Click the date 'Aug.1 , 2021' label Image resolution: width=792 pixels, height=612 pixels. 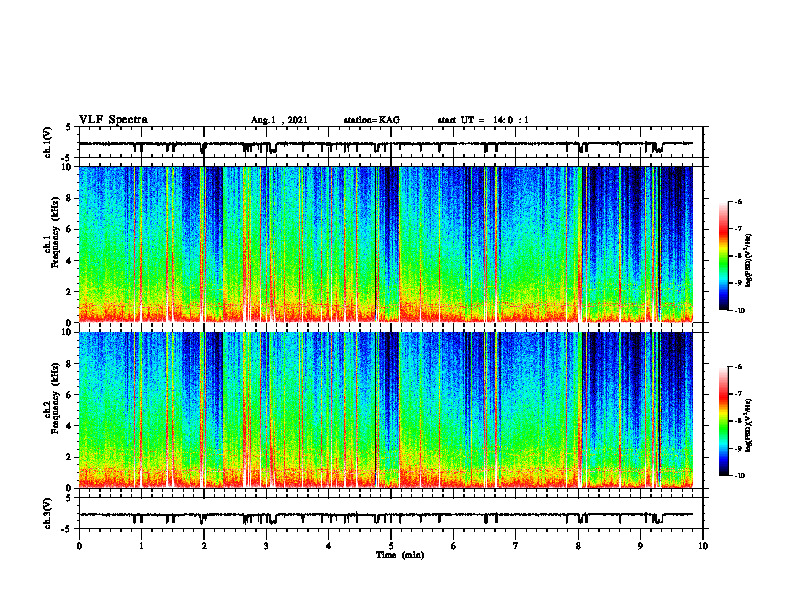point(279,120)
